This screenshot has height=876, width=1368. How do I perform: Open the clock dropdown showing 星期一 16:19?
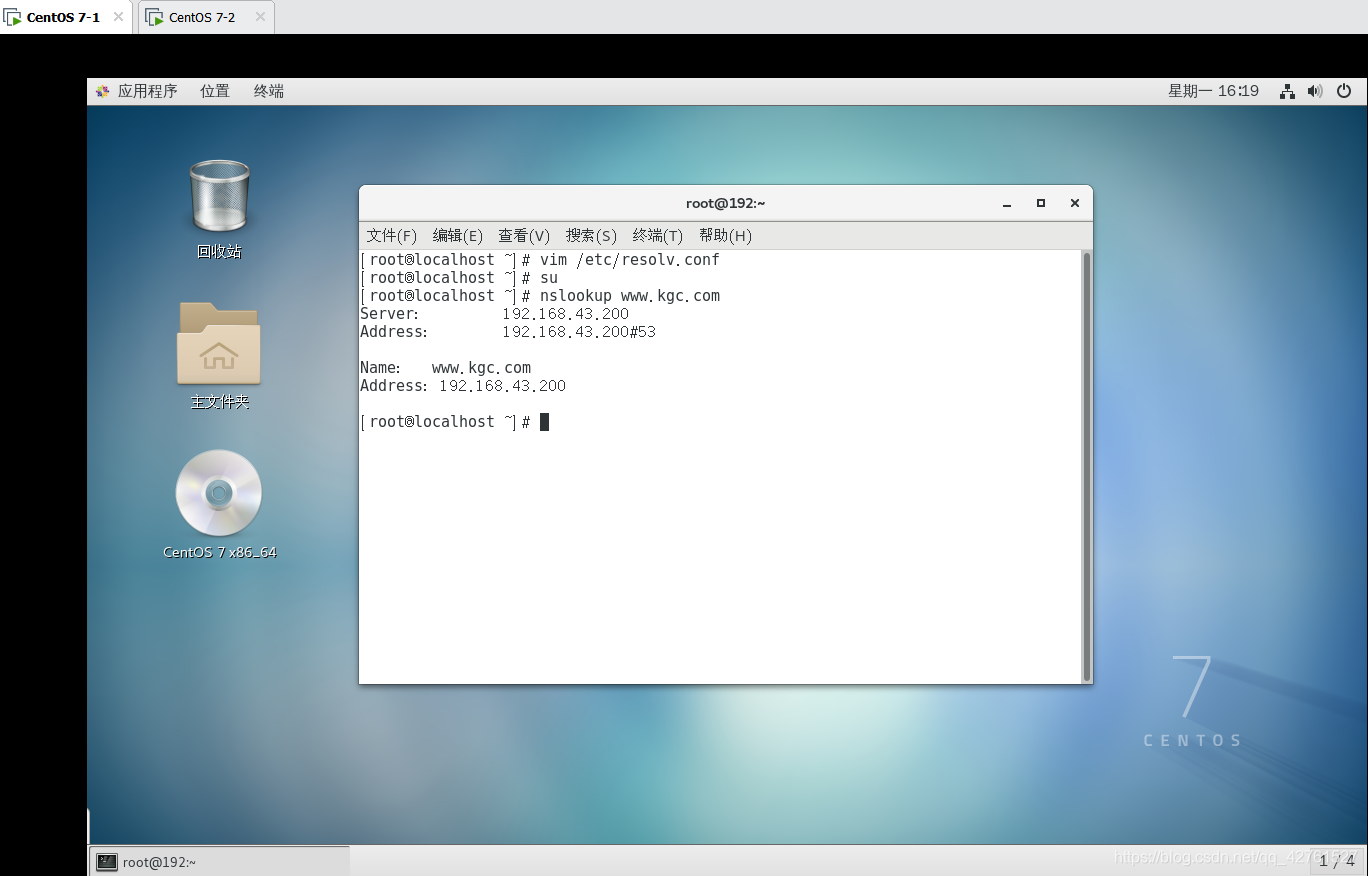point(1213,90)
